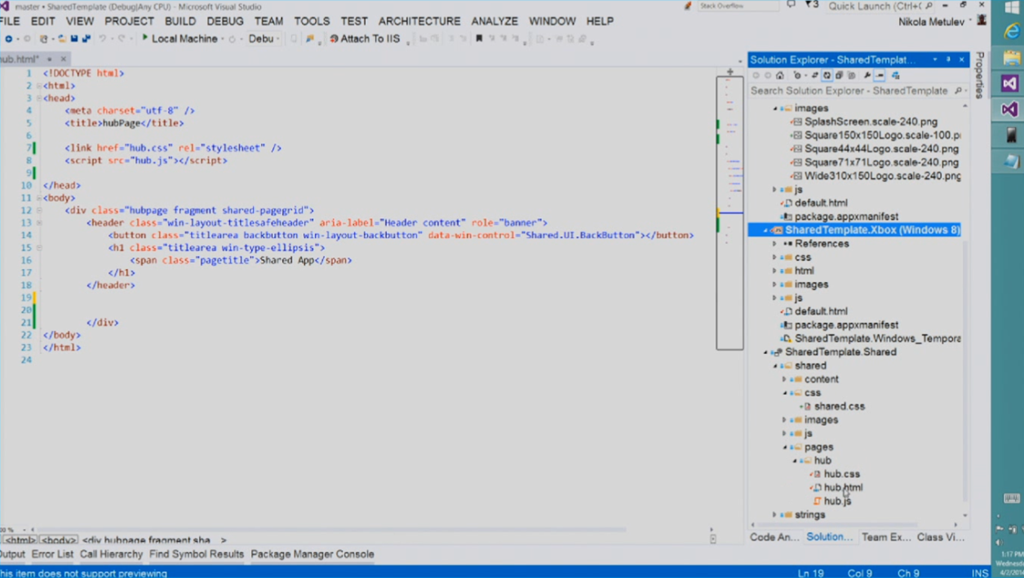
Task: Toggle the keep-open pin on hub.html tab
Action: 50,59
